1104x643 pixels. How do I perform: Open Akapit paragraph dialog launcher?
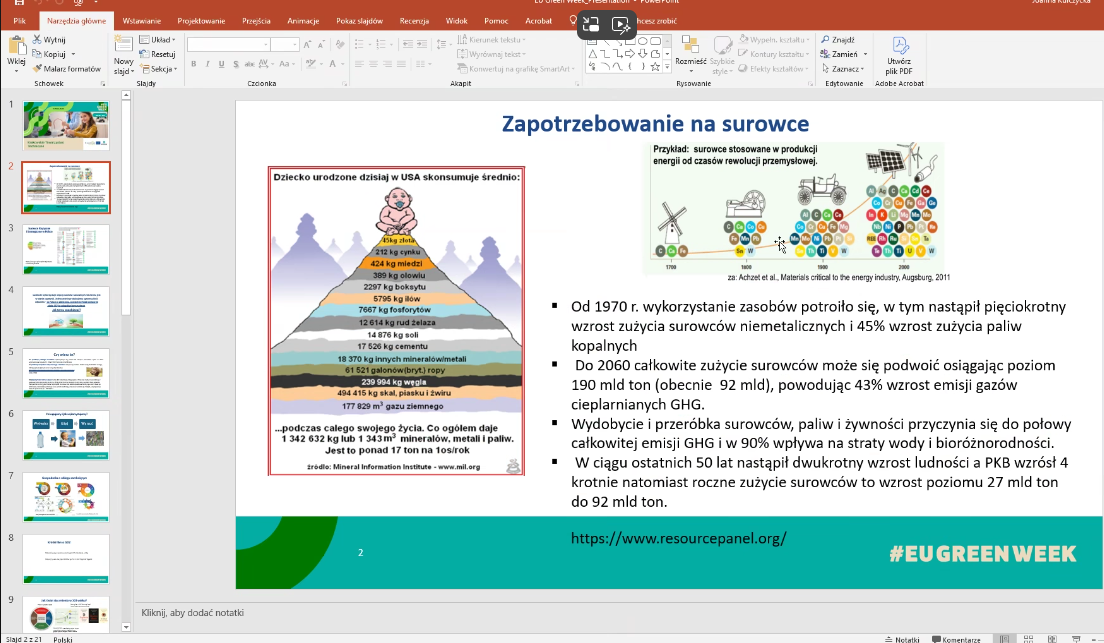tap(577, 84)
